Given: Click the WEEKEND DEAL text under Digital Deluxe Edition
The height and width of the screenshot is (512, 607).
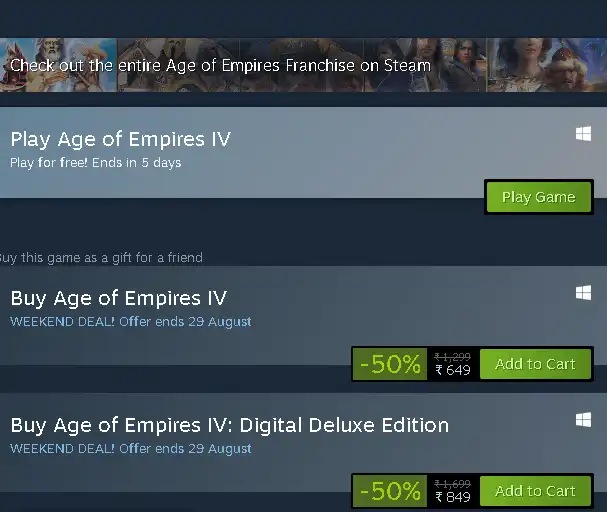Looking at the screenshot, I should (130, 449).
